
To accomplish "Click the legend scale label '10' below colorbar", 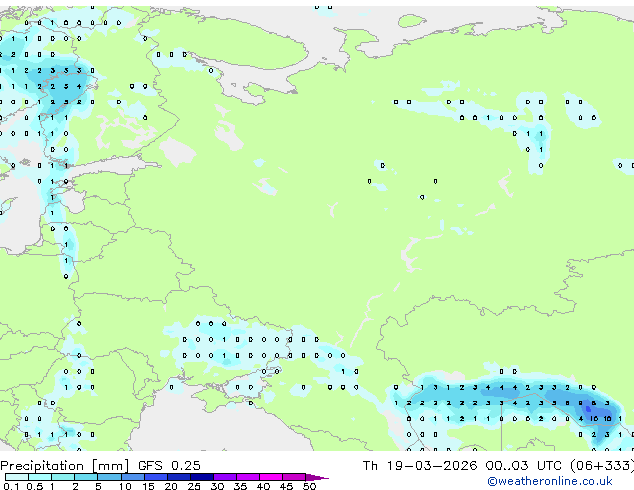I will (x=125, y=486).
